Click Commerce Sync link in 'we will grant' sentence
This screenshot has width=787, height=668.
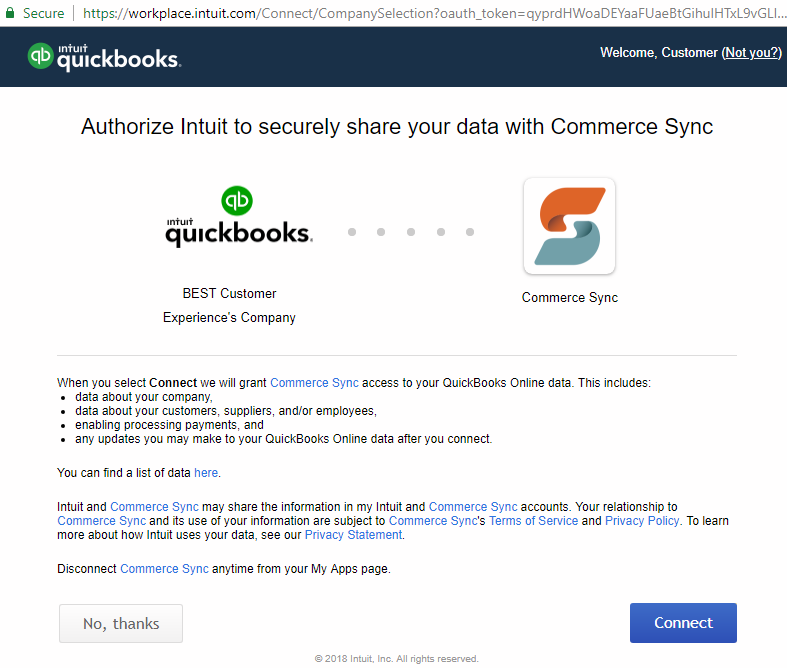tap(314, 383)
